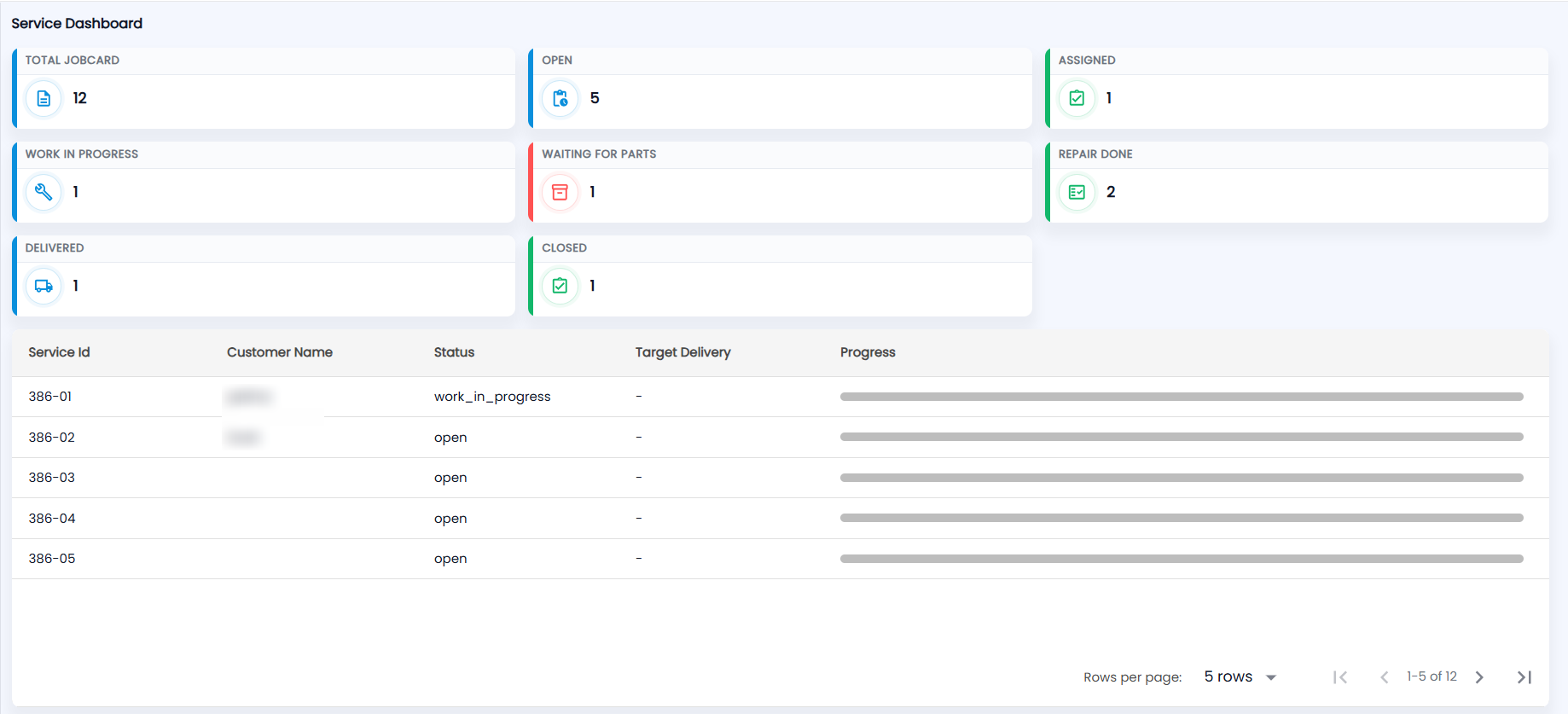Open the rows per page dropdown
The image size is (1568, 714).
[x=1240, y=676]
